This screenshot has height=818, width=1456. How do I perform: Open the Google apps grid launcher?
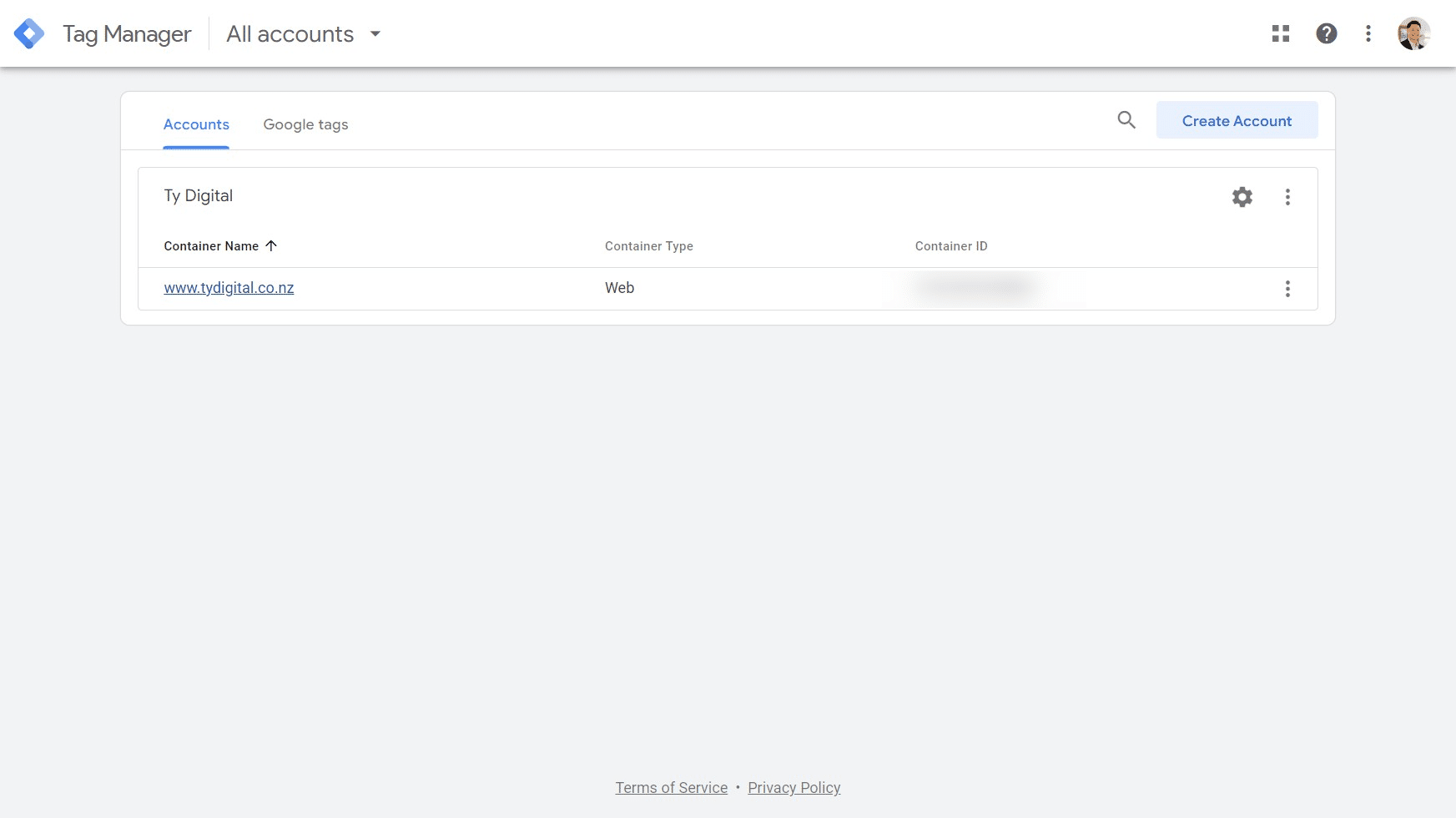1281,33
